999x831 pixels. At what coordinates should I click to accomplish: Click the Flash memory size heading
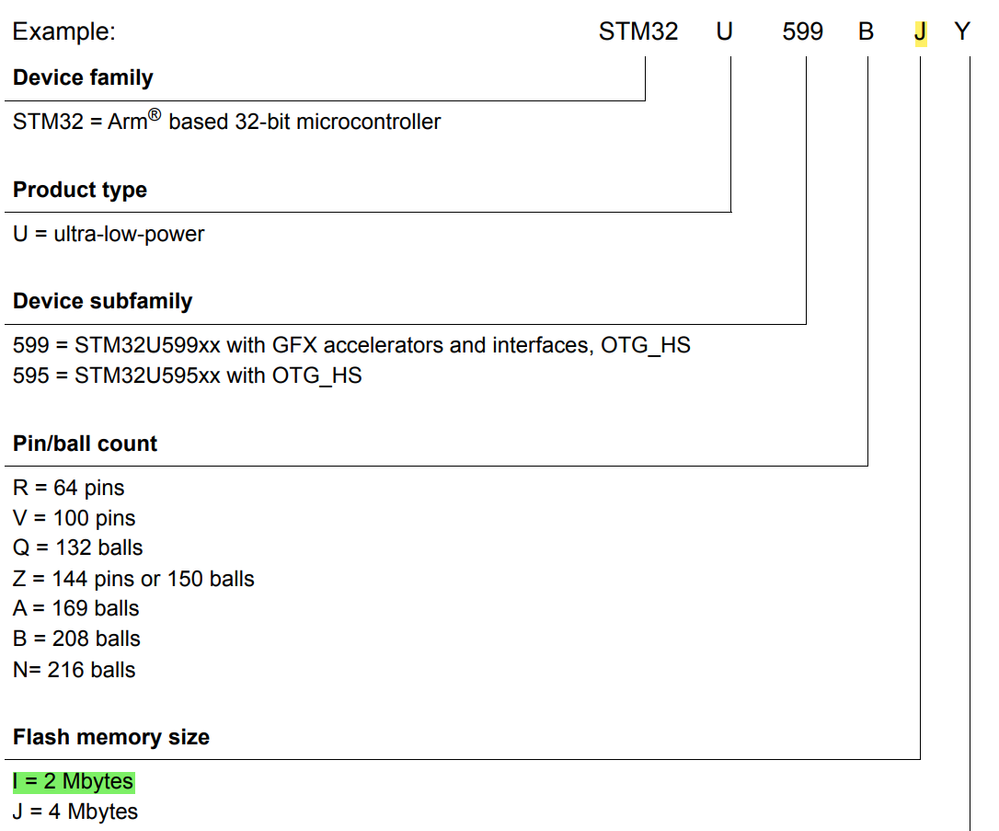(x=111, y=737)
